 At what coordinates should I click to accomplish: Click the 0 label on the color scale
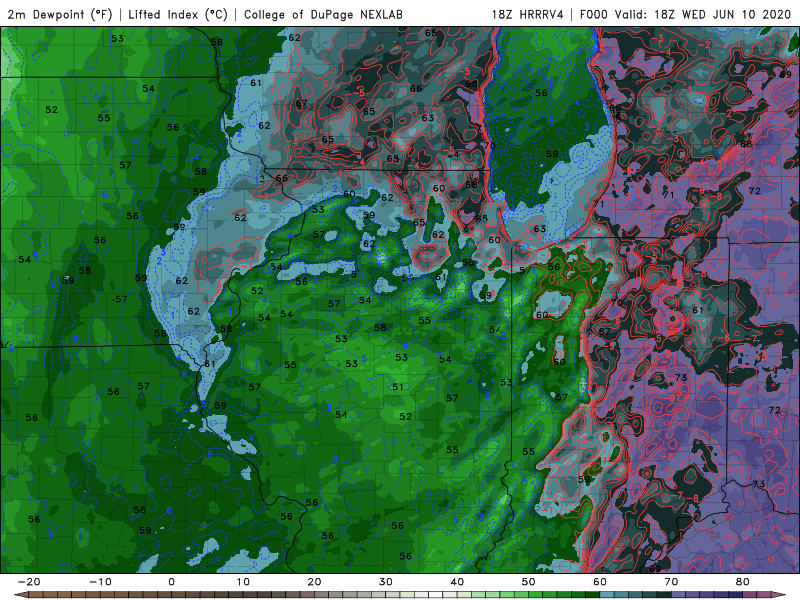tap(171, 582)
